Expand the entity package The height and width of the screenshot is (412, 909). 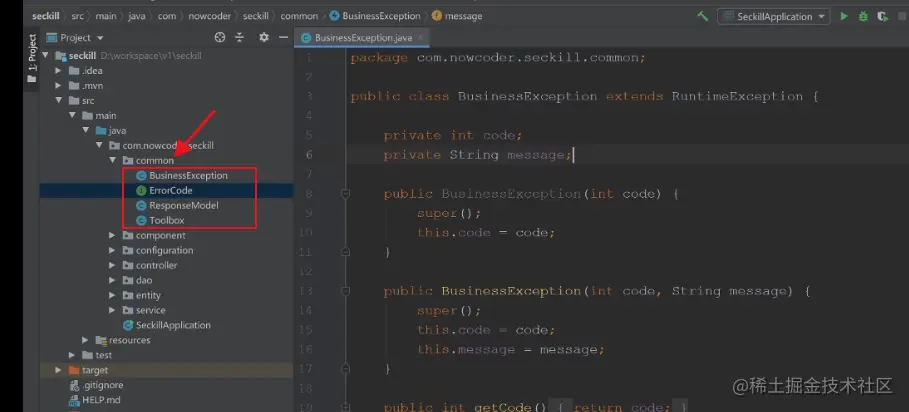113,296
